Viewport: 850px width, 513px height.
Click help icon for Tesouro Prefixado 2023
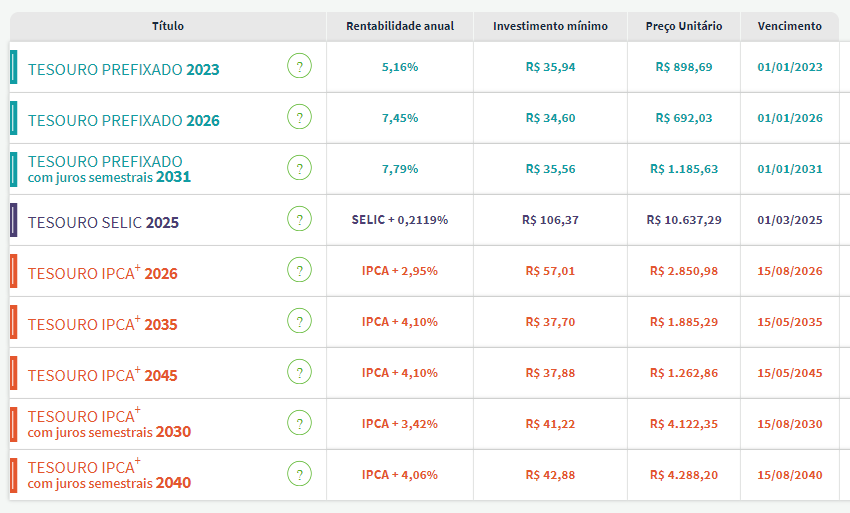(x=299, y=67)
